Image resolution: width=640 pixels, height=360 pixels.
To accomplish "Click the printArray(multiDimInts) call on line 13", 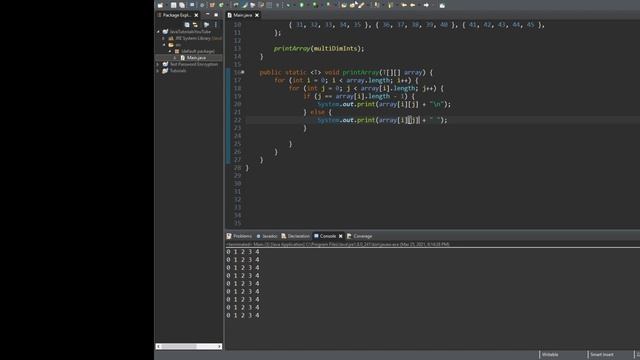I will [318, 48].
